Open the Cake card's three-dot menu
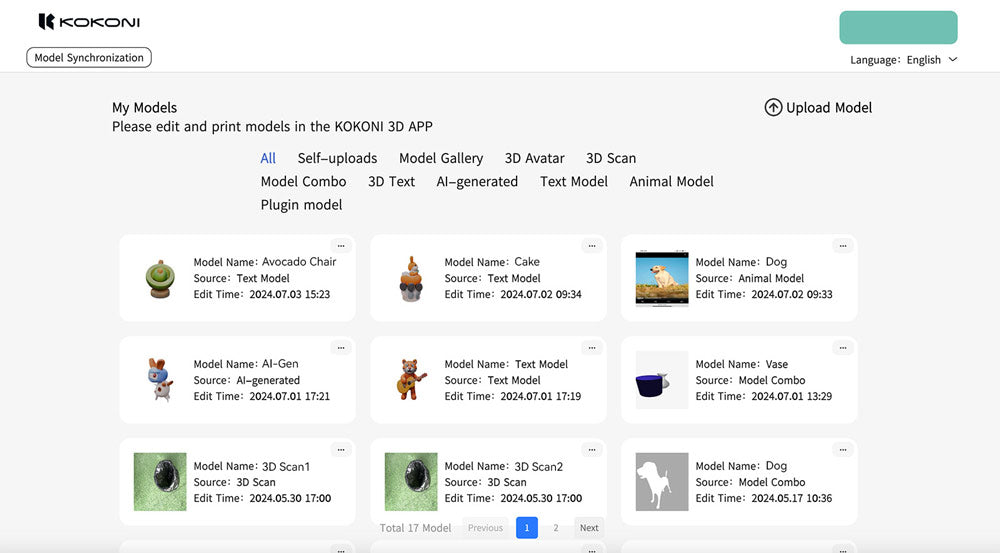This screenshot has width=1000, height=553. (x=592, y=245)
